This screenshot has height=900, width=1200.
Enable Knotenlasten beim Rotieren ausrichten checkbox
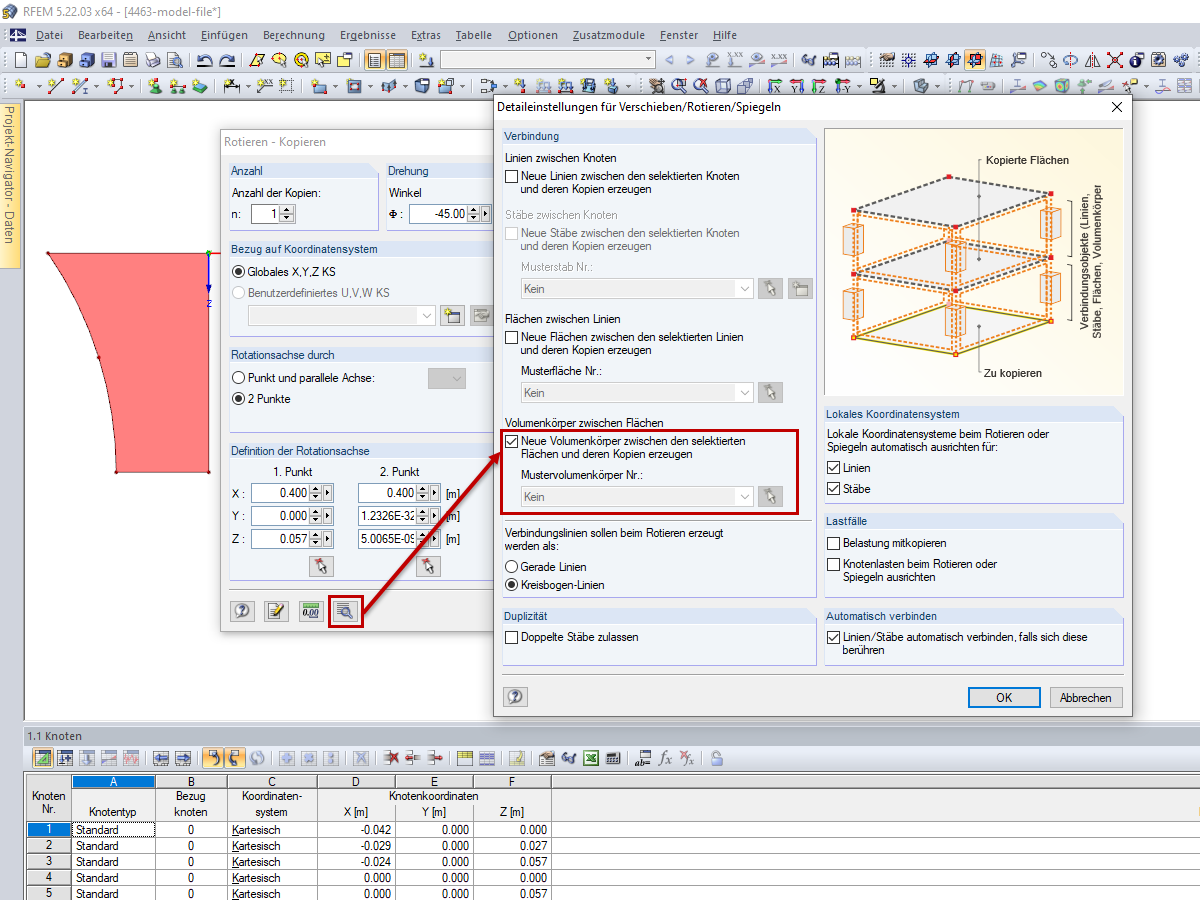coord(834,564)
